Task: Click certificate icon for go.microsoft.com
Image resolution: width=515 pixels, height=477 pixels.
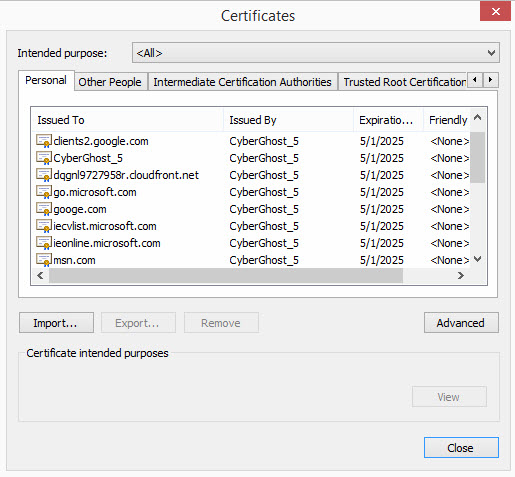Action: 44,192
